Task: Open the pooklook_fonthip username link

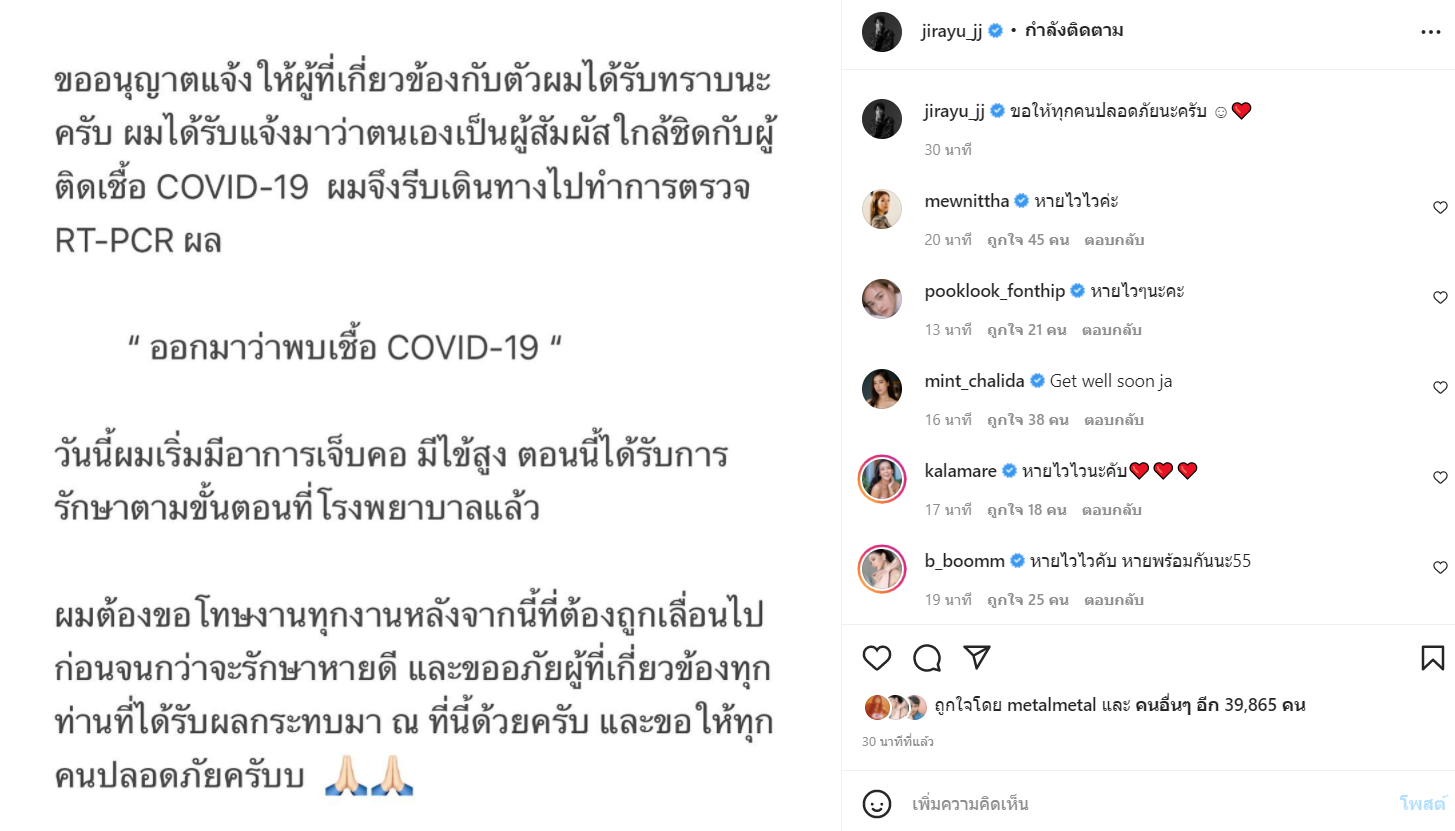Action: 995,291
